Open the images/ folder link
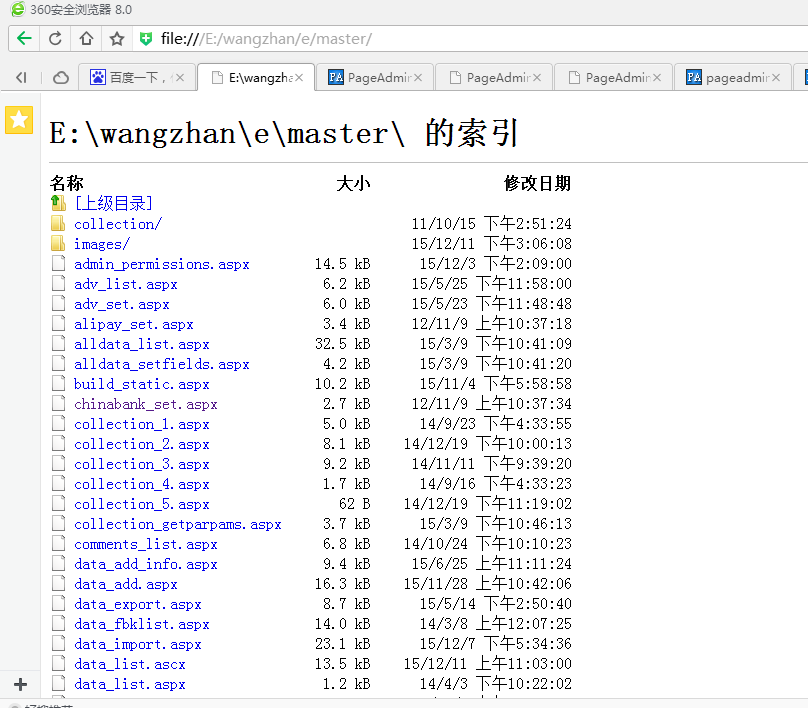 [x=102, y=244]
